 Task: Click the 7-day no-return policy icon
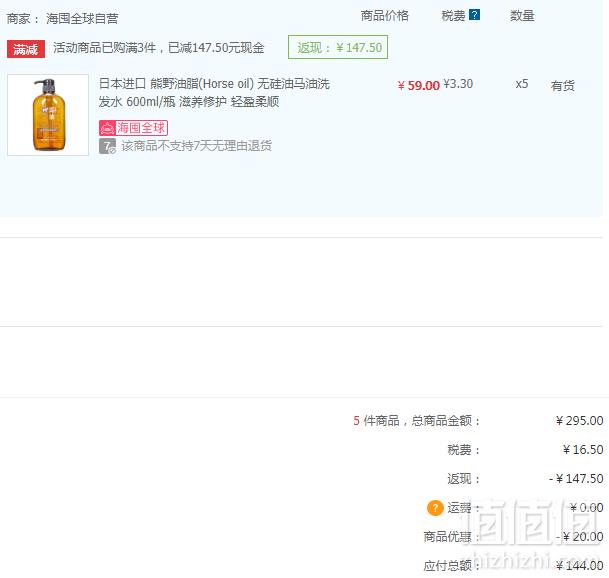107,146
